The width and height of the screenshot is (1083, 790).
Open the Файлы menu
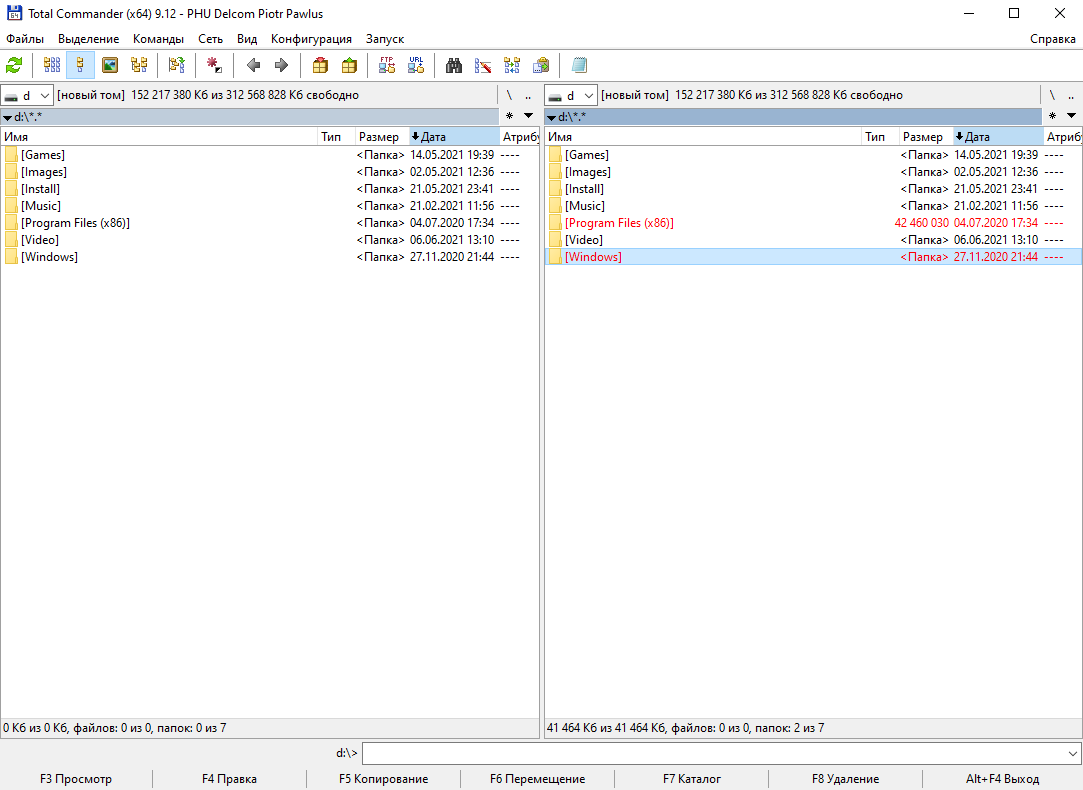25,39
